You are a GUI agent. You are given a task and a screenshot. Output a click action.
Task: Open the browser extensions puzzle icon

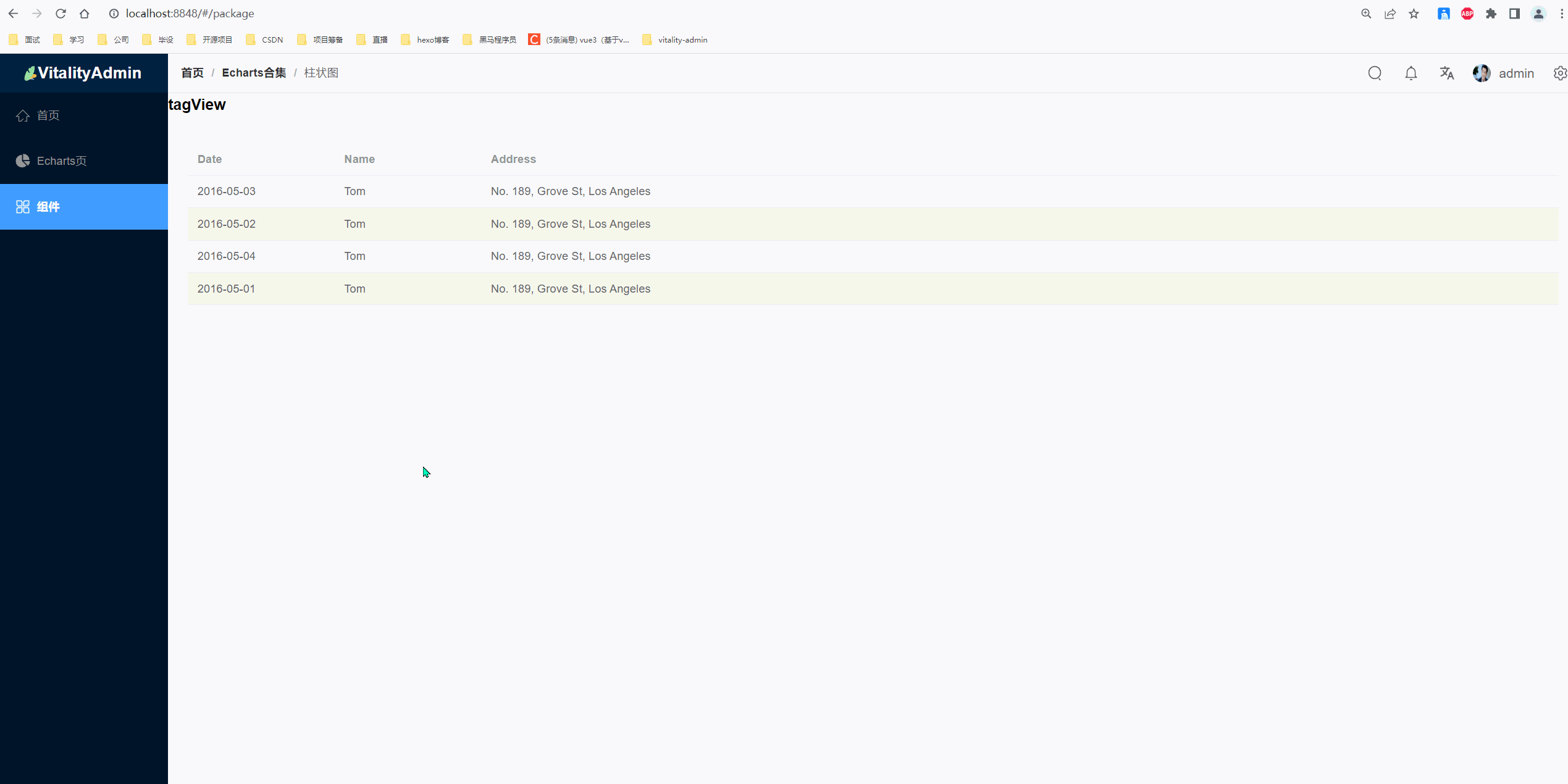click(x=1491, y=14)
